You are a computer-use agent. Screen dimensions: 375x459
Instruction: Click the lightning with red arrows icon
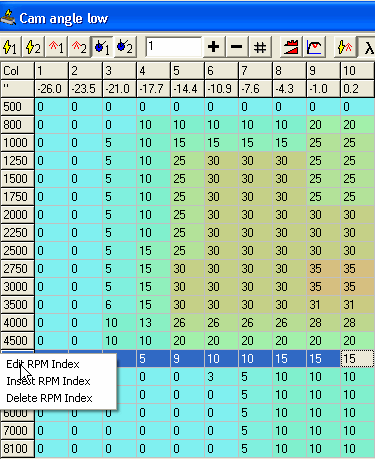(x=345, y=47)
